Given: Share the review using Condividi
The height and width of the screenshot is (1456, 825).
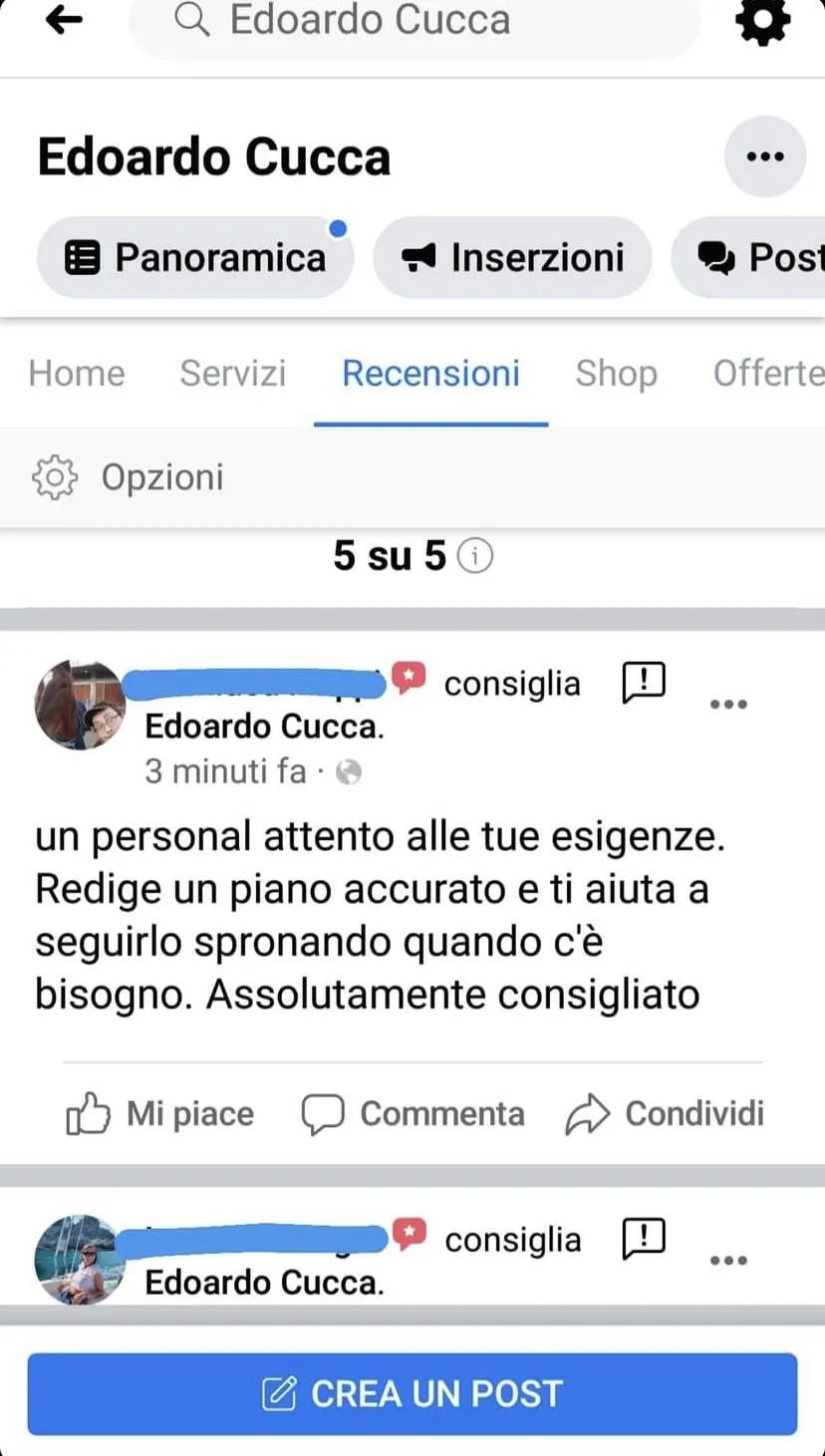Looking at the screenshot, I should 665,1113.
